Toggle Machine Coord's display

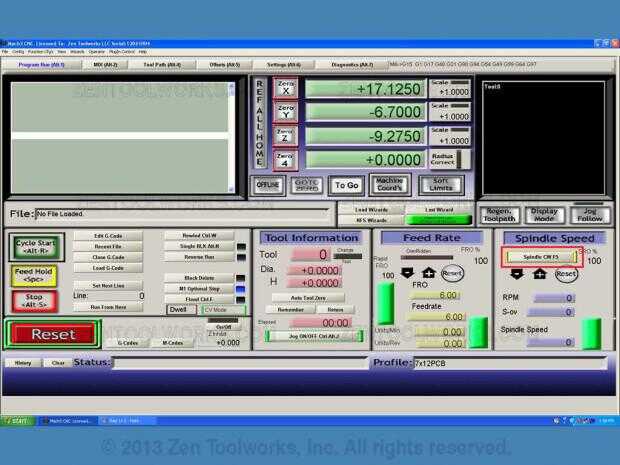pos(390,185)
